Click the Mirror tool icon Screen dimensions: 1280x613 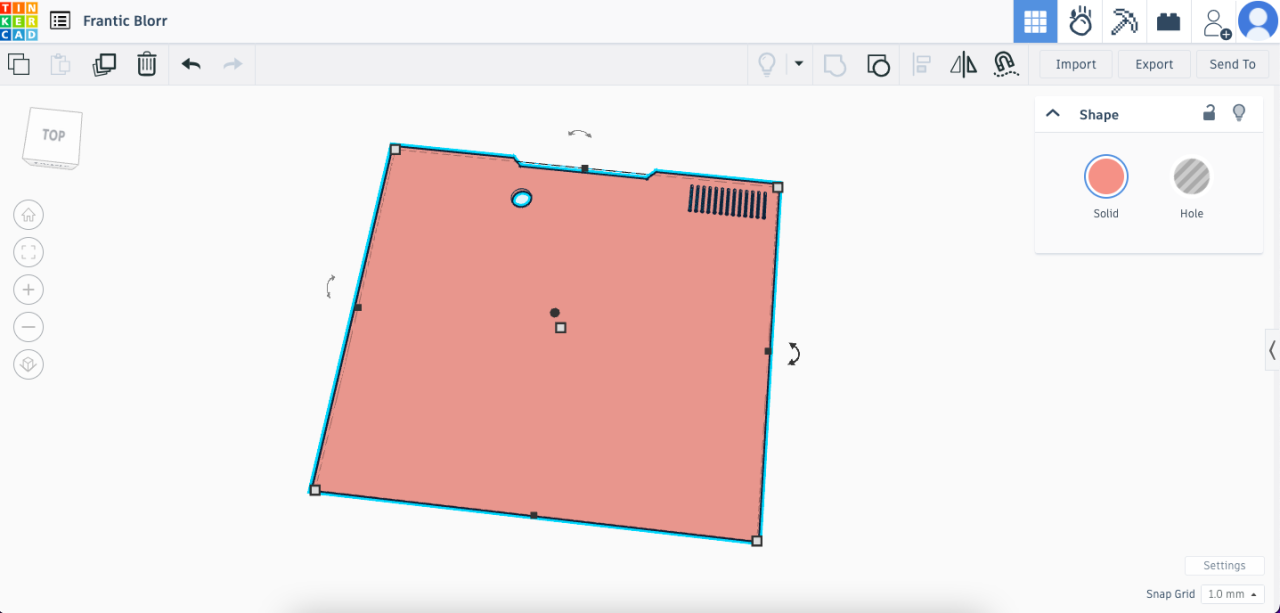point(963,65)
